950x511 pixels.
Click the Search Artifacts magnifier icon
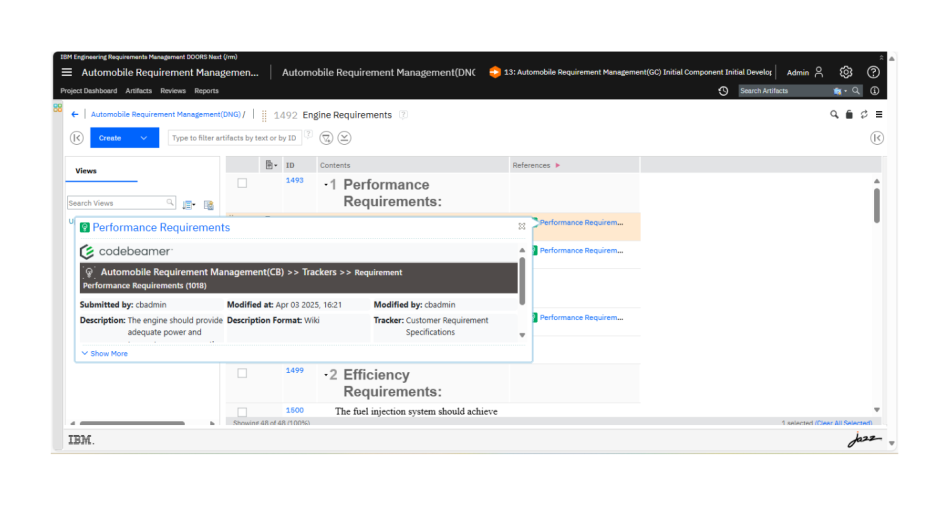(855, 91)
